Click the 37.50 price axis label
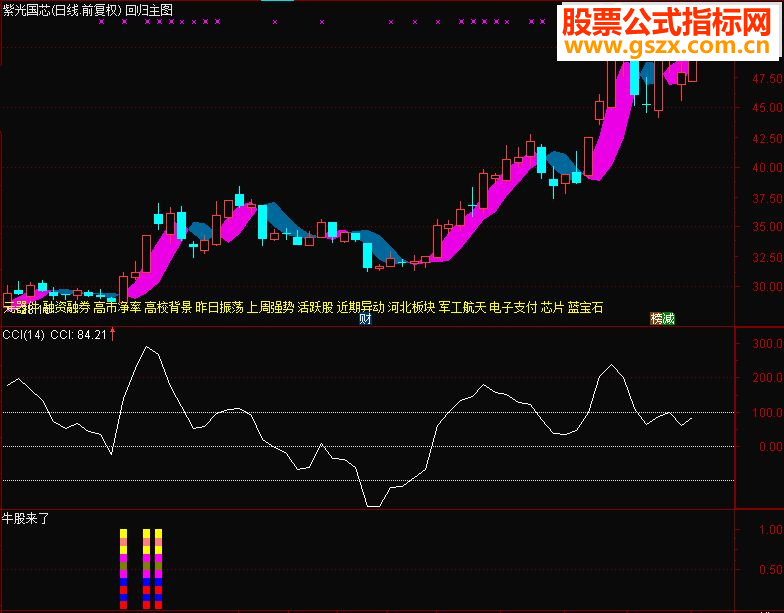 [x=768, y=198]
